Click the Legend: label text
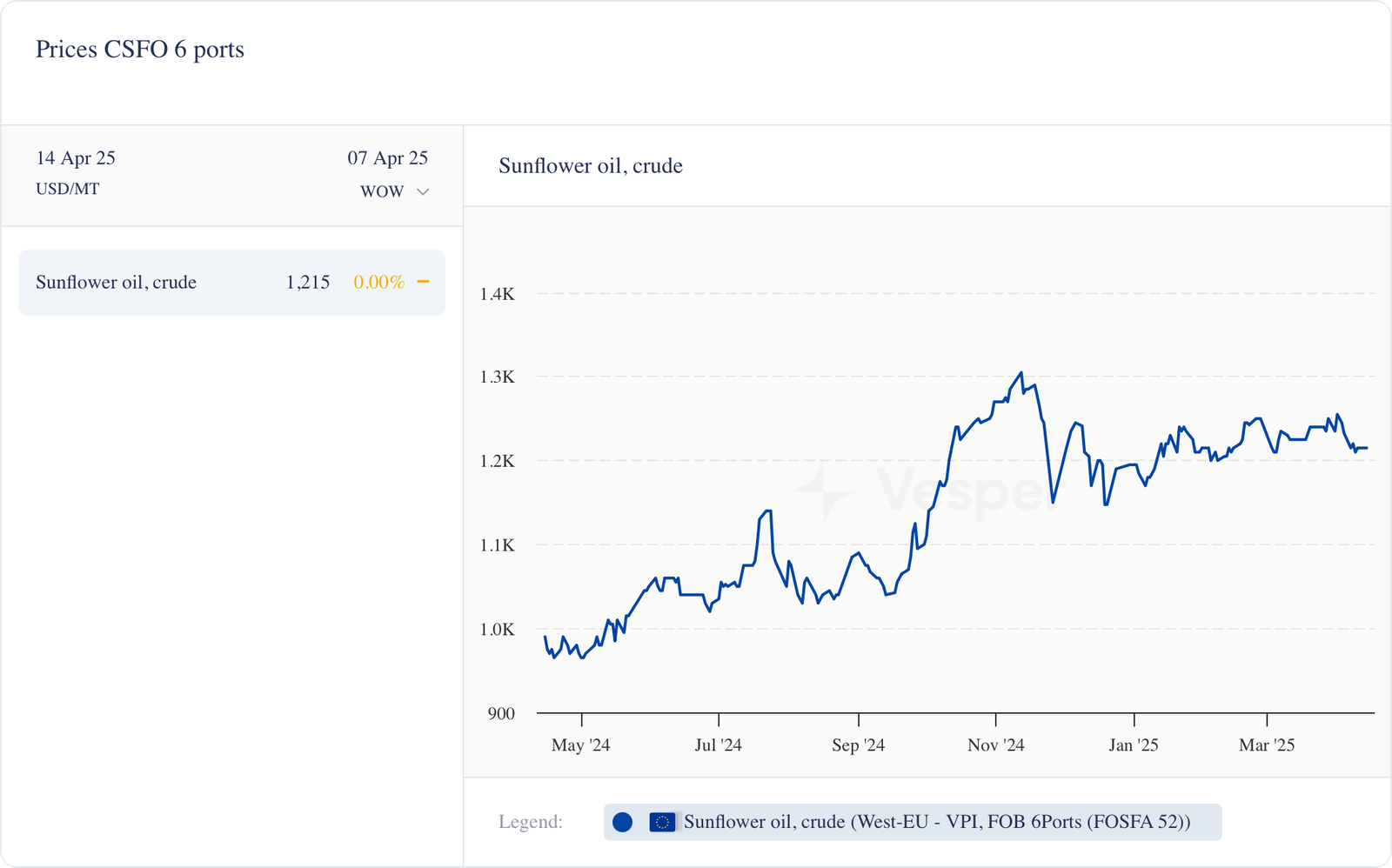1392x868 pixels. pos(531,822)
